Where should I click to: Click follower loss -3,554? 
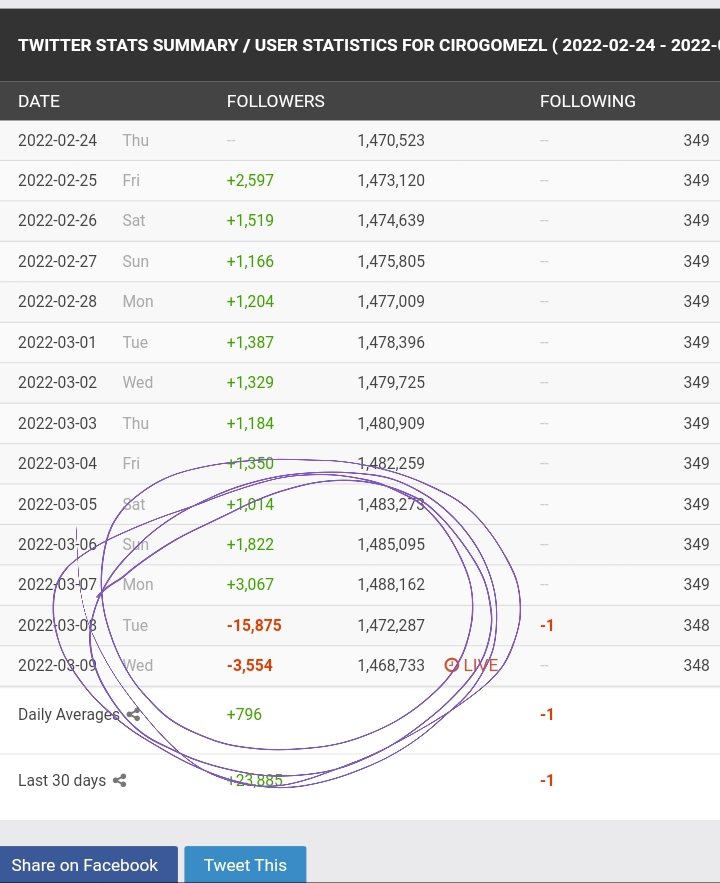click(x=249, y=666)
